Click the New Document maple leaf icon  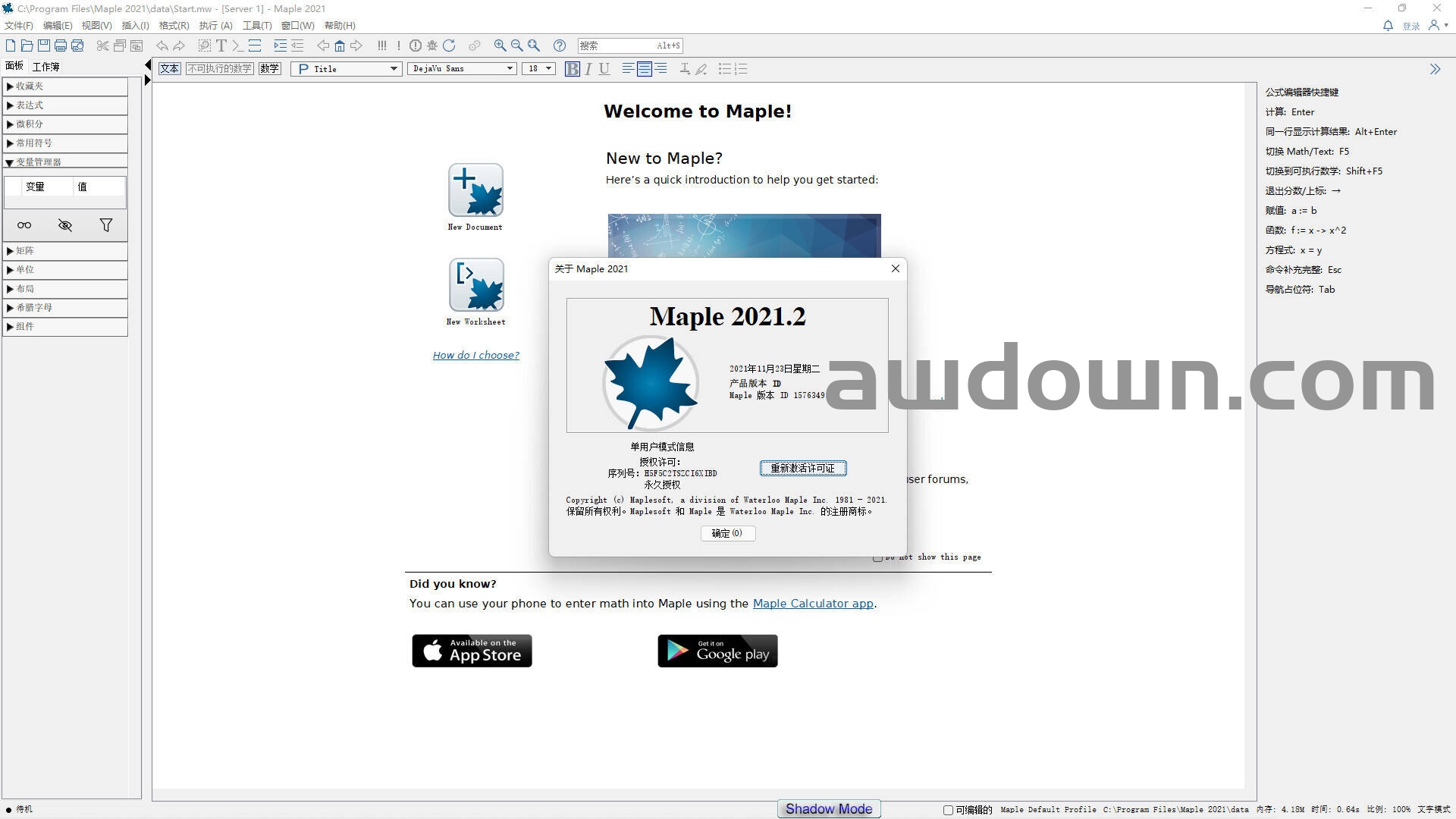pyautogui.click(x=475, y=190)
